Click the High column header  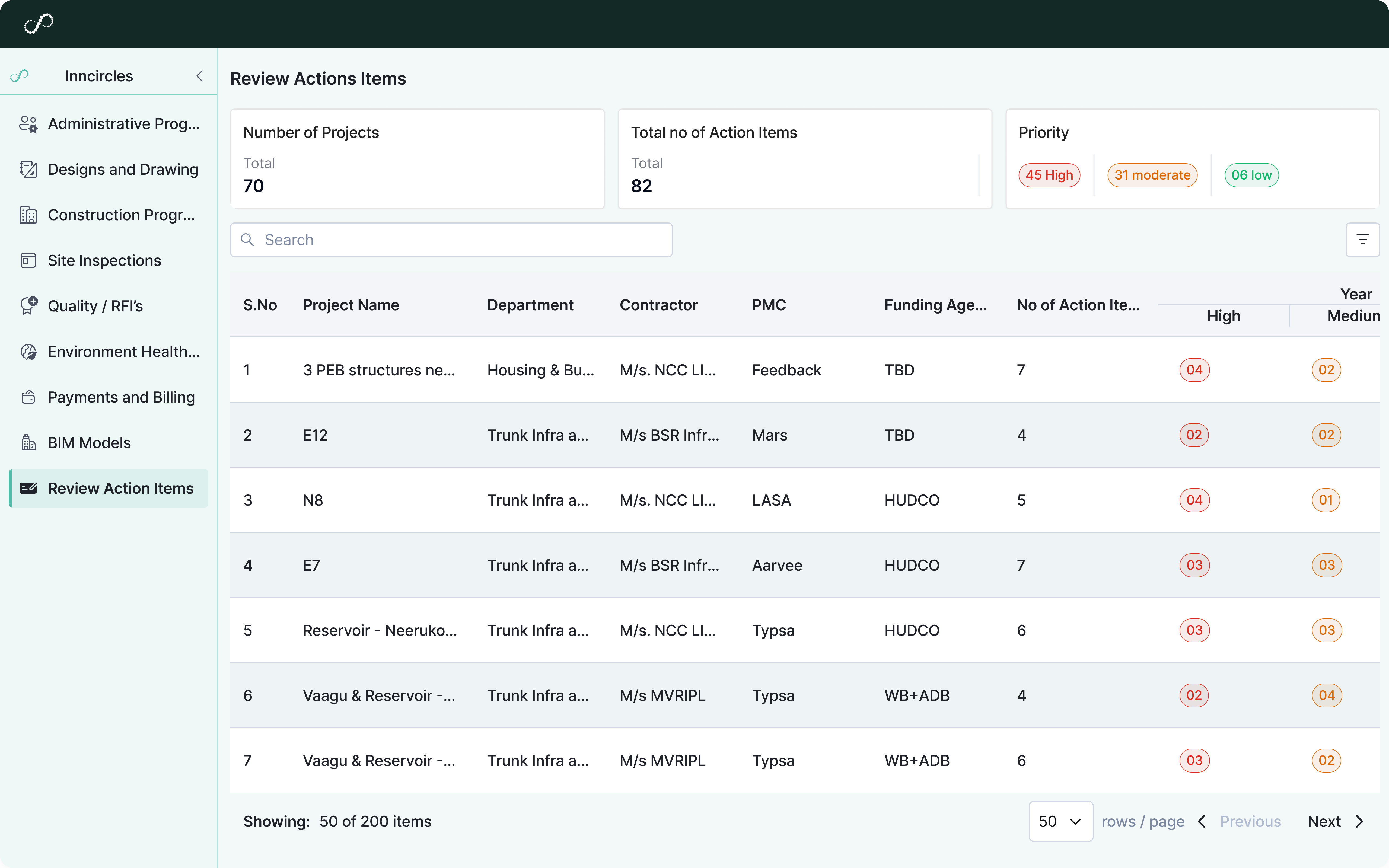coord(1223,315)
